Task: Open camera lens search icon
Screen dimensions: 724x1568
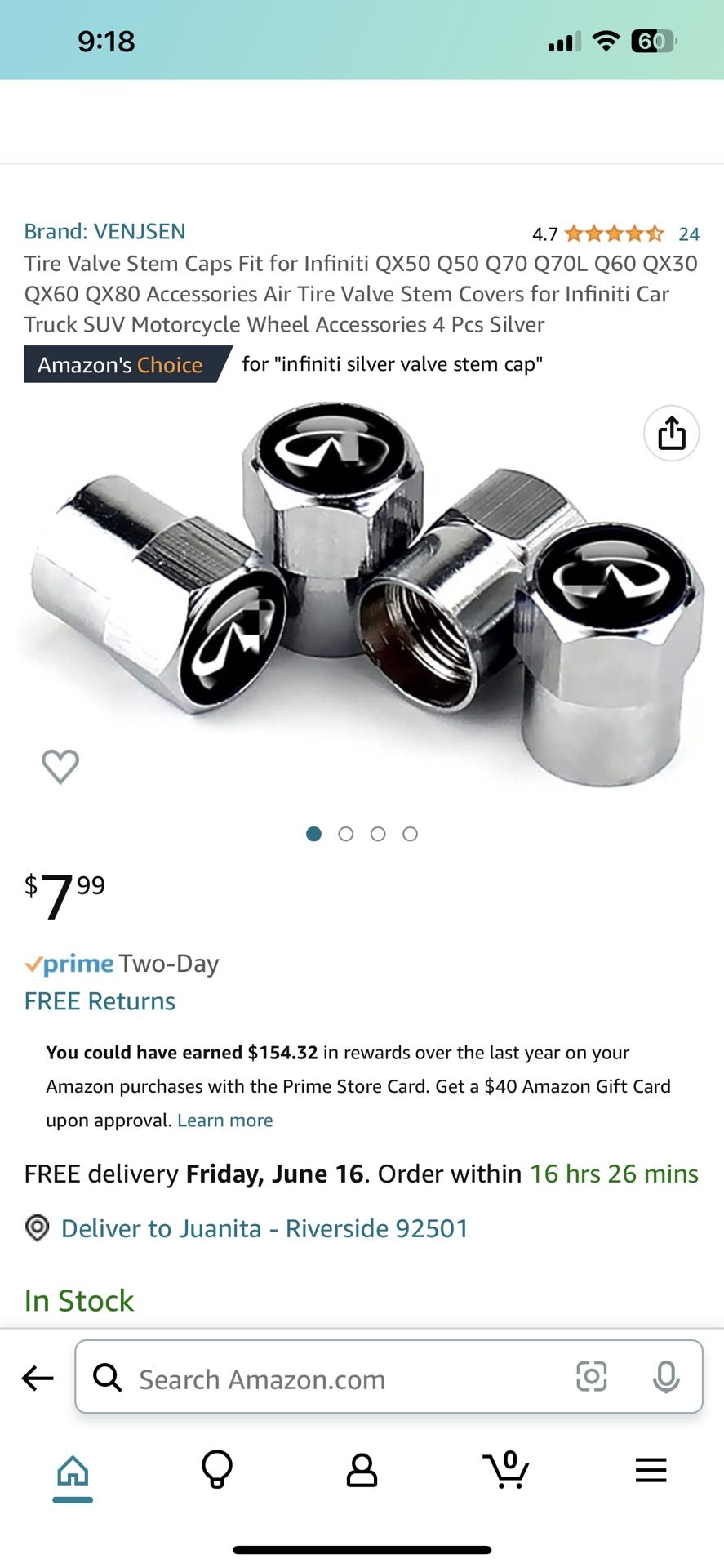Action: coord(592,1376)
